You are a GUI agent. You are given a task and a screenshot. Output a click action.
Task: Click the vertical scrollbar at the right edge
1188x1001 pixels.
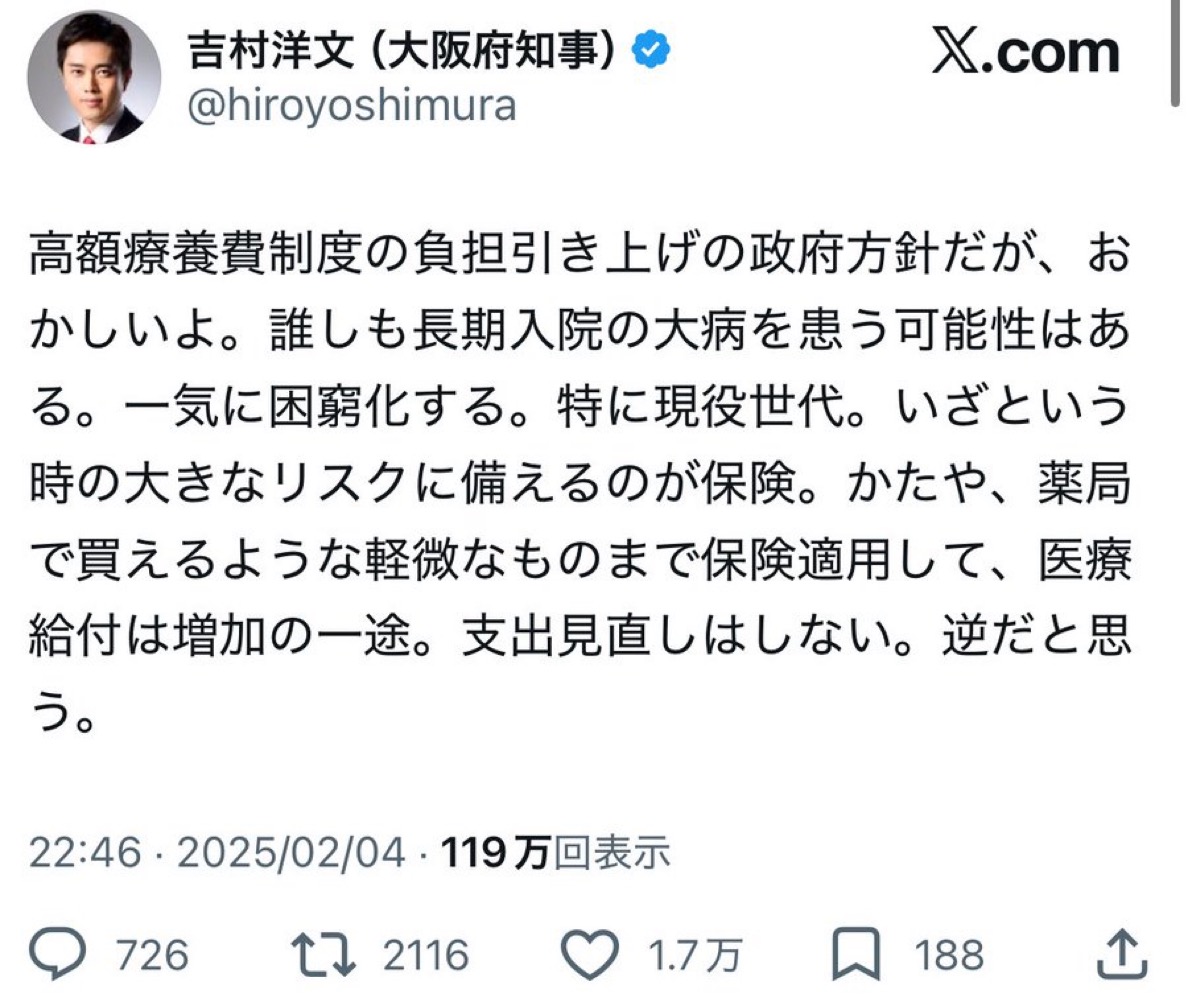pos(1177,50)
